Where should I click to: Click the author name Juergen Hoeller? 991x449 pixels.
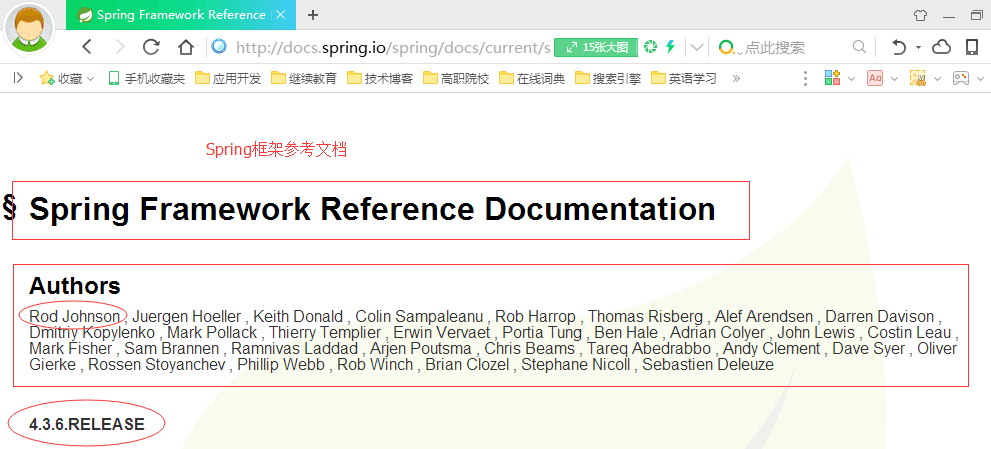pyautogui.click(x=187, y=316)
